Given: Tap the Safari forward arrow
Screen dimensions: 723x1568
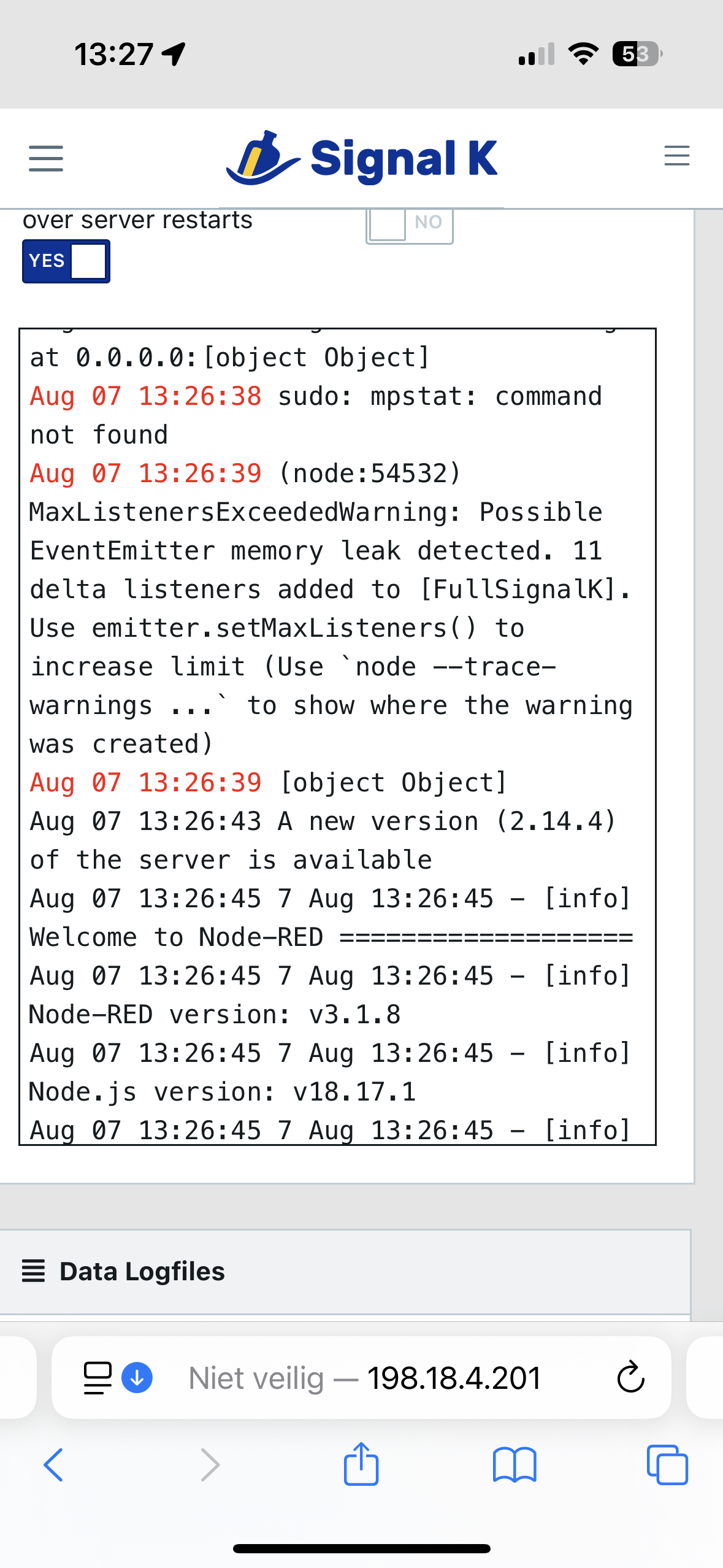Looking at the screenshot, I should pos(210,1465).
